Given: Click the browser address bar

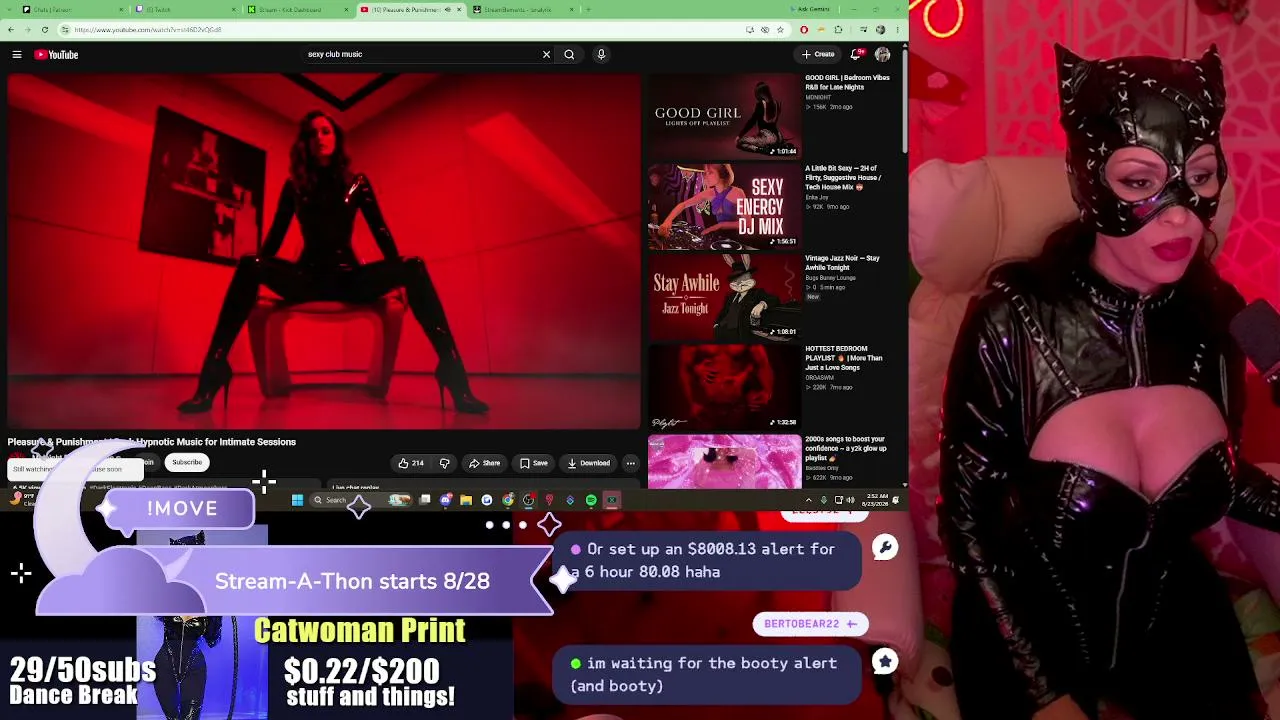Looking at the screenshot, I should [400, 30].
